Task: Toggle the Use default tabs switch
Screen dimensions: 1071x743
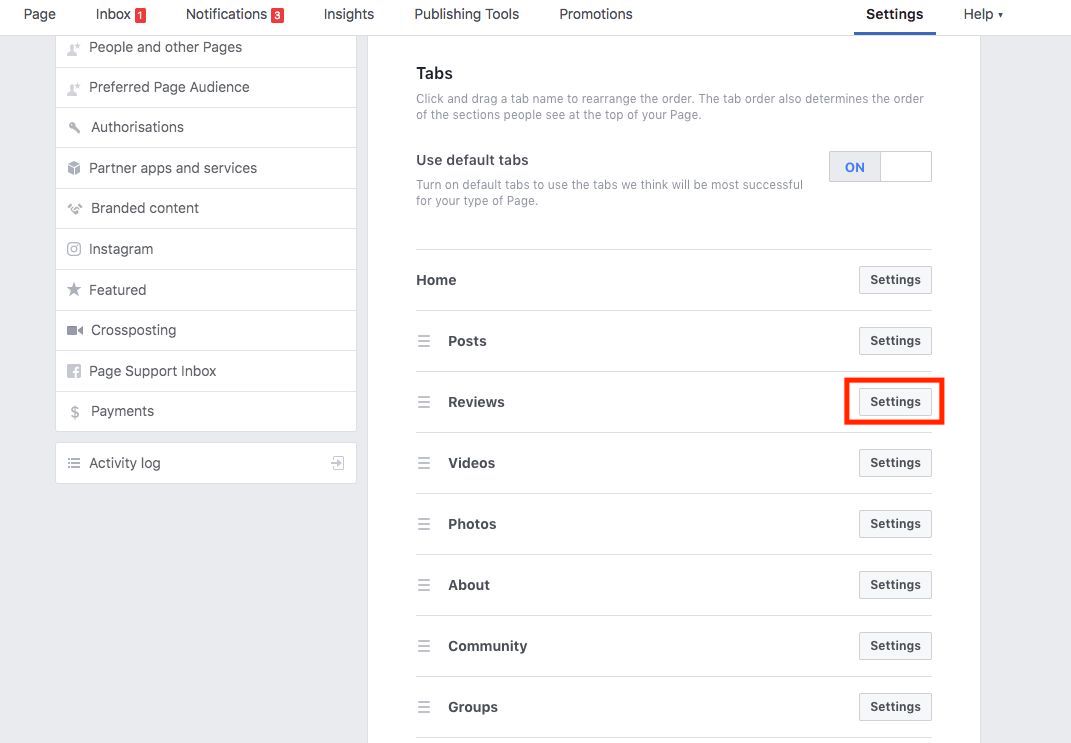Action: tap(880, 167)
